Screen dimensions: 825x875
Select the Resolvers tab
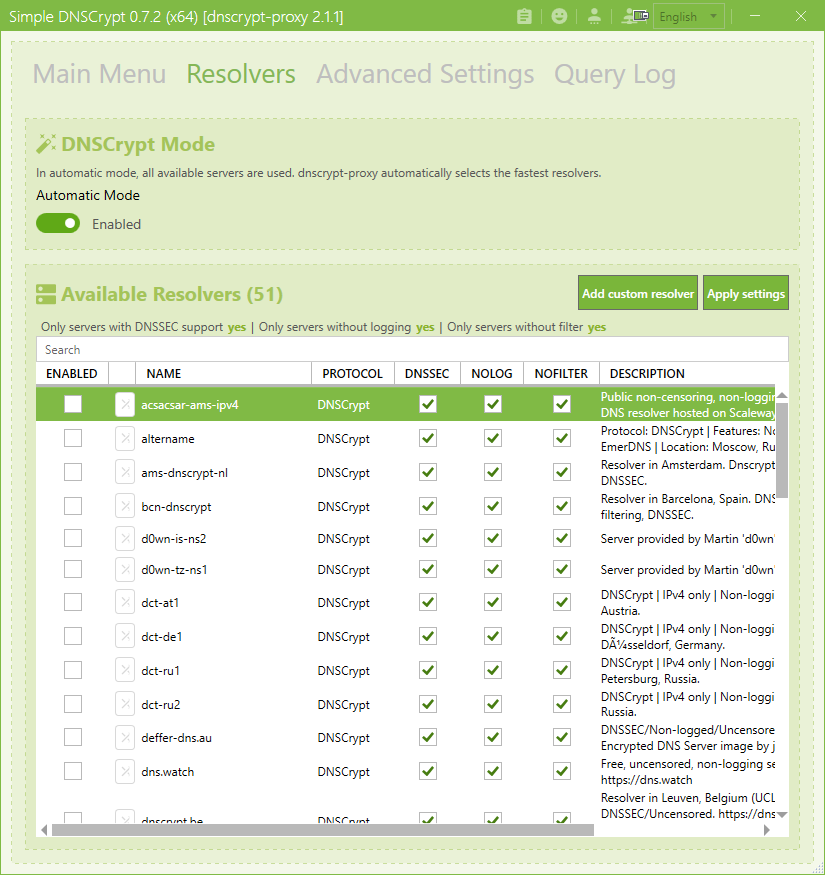[x=241, y=74]
